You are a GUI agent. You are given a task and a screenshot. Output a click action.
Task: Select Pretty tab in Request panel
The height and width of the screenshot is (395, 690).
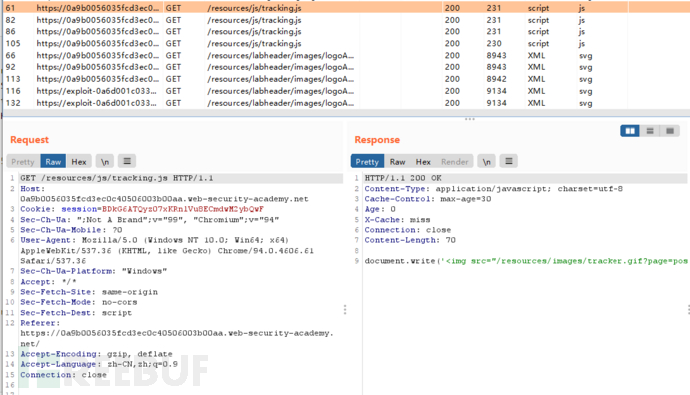pos(23,161)
